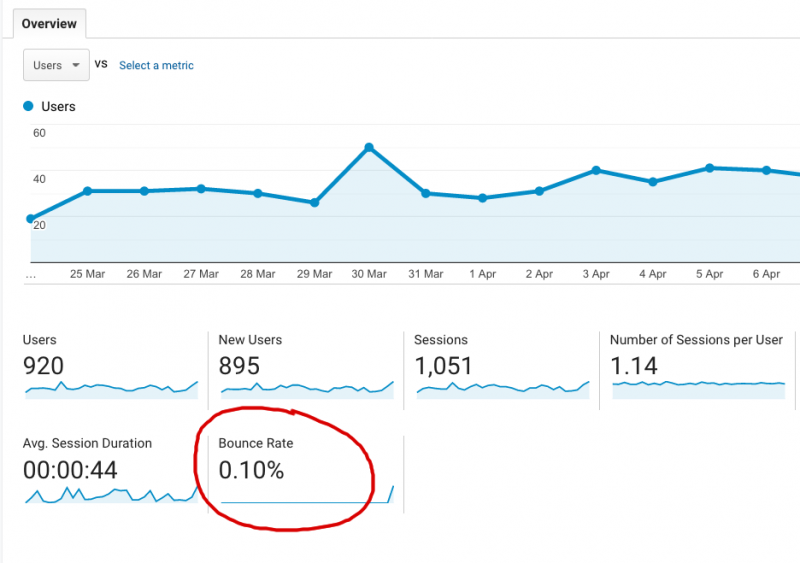Click the 25 Mar data point
Viewport: 800px width, 563px height.
coord(88,191)
